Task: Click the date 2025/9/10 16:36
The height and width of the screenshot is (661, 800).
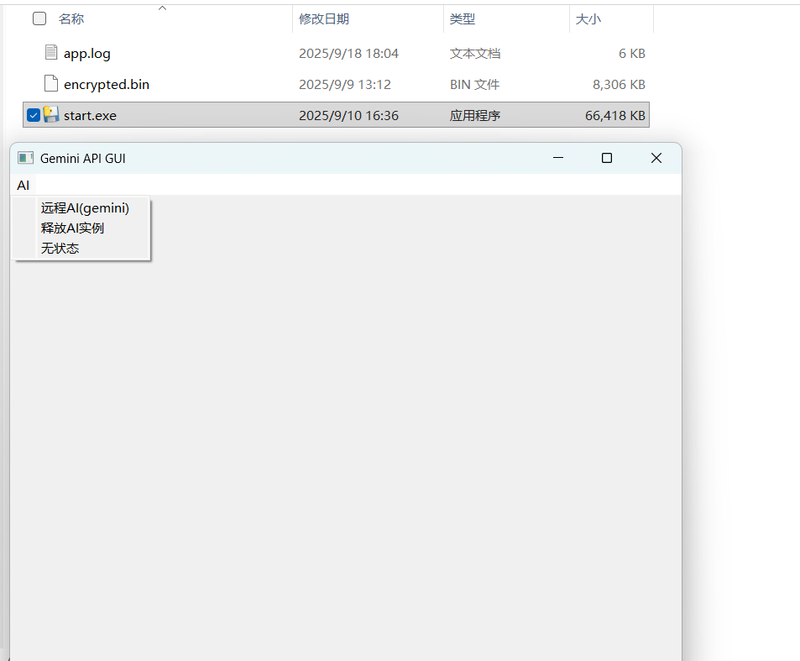Action: click(348, 116)
